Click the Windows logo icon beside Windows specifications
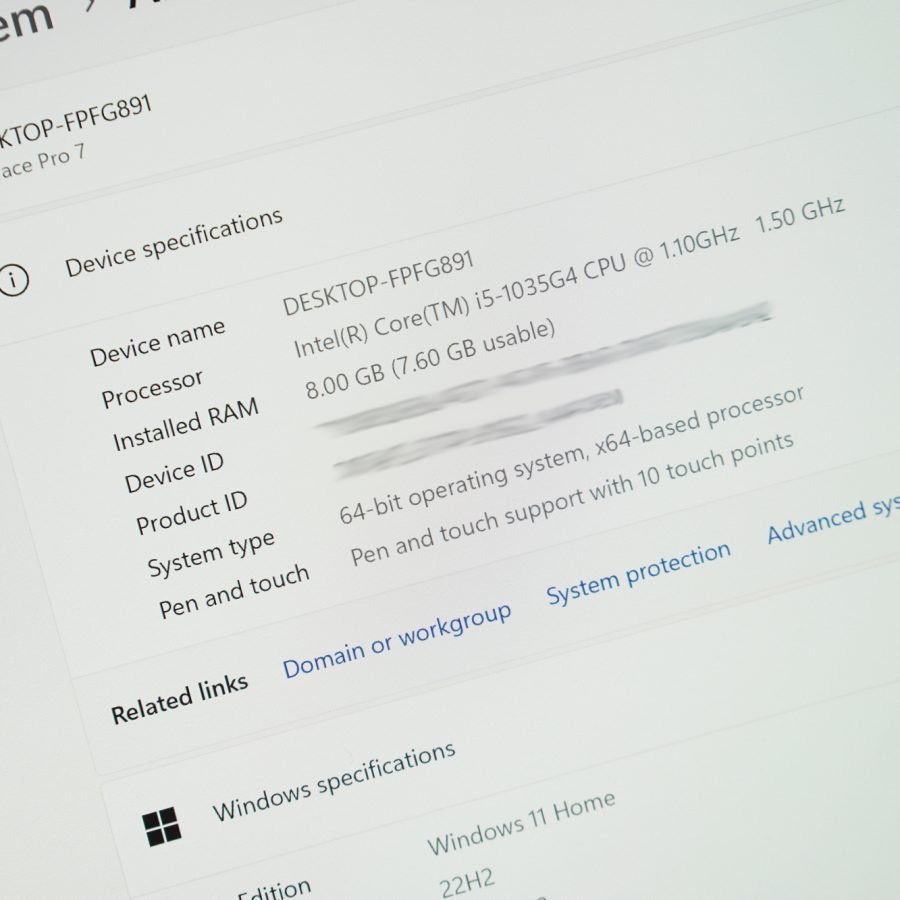Image resolution: width=900 pixels, height=900 pixels. point(162,827)
